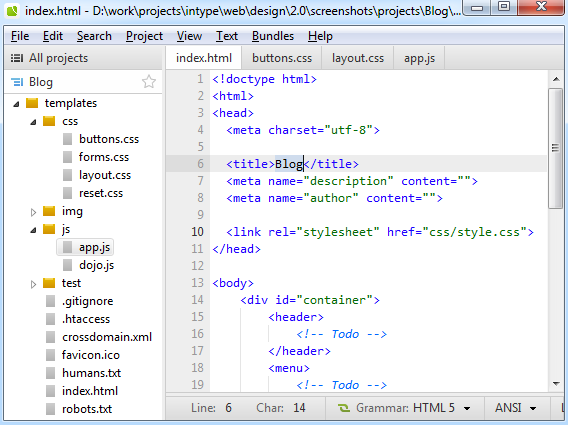The height and width of the screenshot is (425, 568).
Task: Open dojo.js in the project tree
Action: click(x=96, y=265)
